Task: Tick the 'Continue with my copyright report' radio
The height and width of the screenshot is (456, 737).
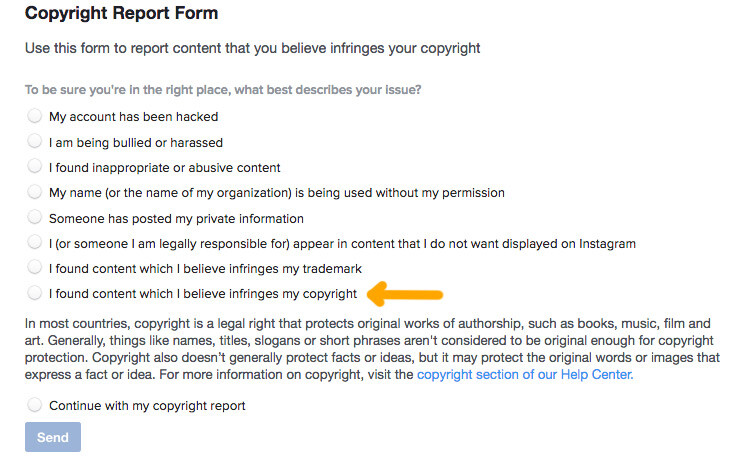Action: [x=34, y=404]
